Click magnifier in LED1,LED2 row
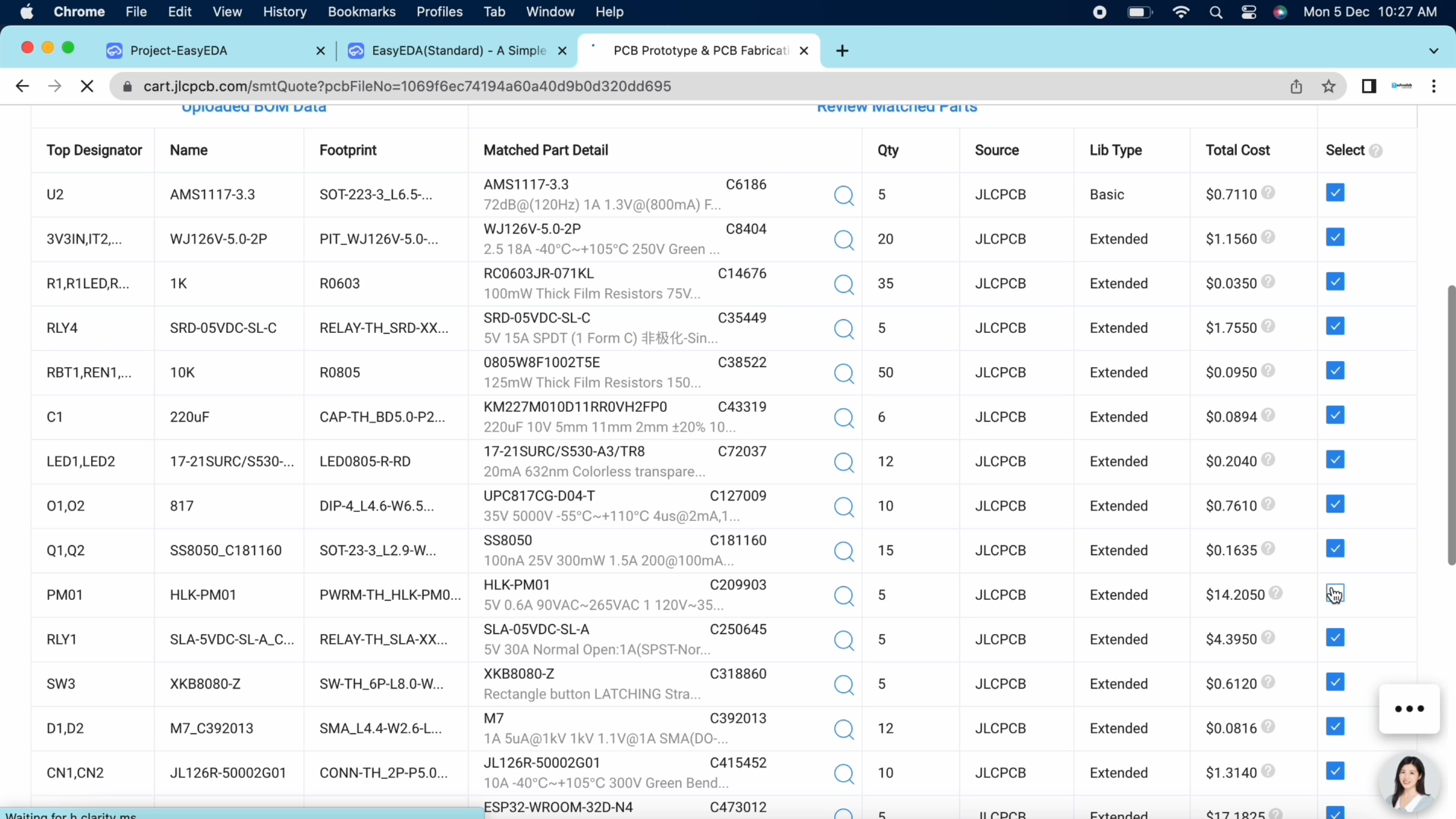1456x819 pixels. (x=843, y=463)
